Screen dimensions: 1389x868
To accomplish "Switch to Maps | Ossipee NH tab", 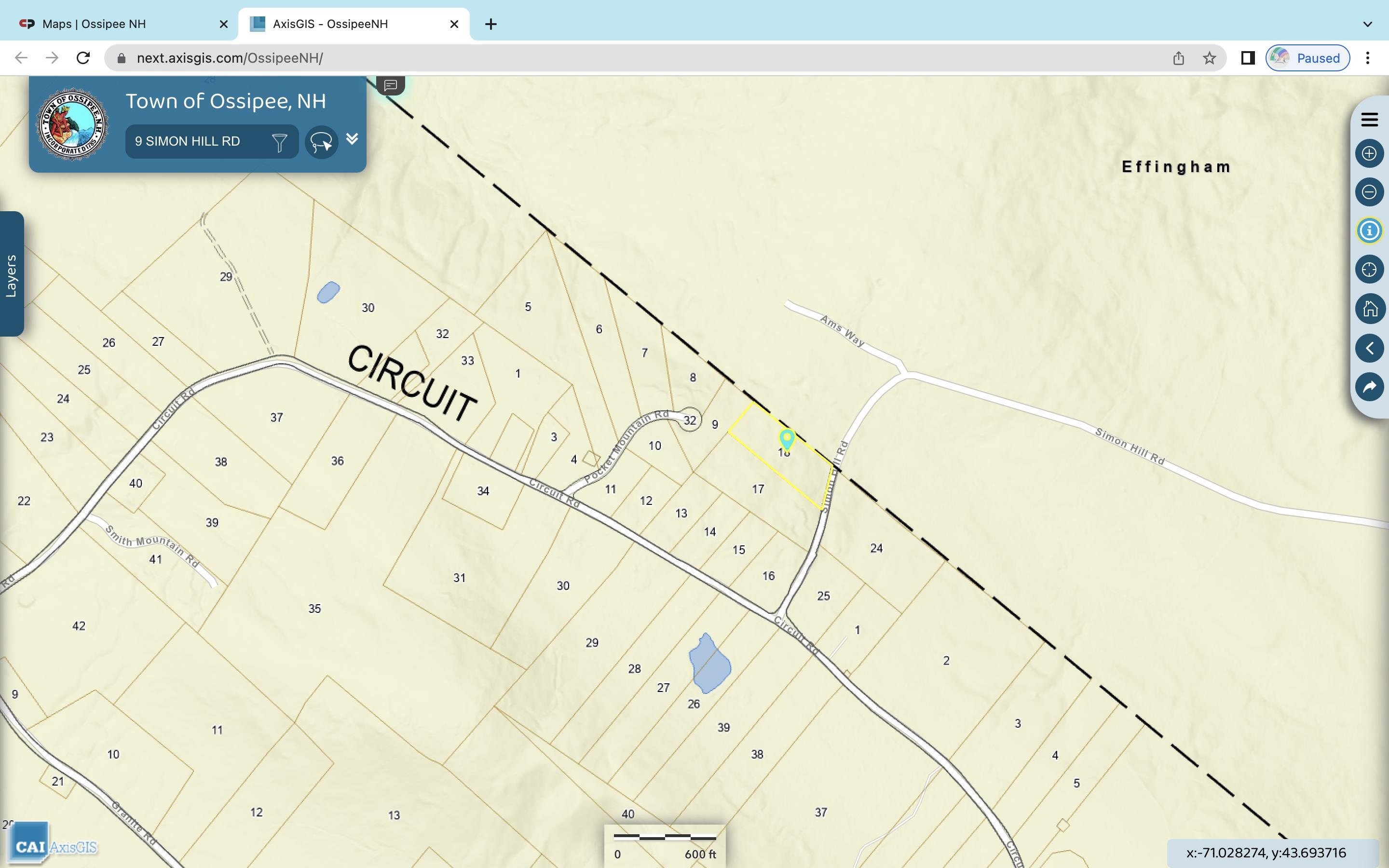I will point(95,24).
